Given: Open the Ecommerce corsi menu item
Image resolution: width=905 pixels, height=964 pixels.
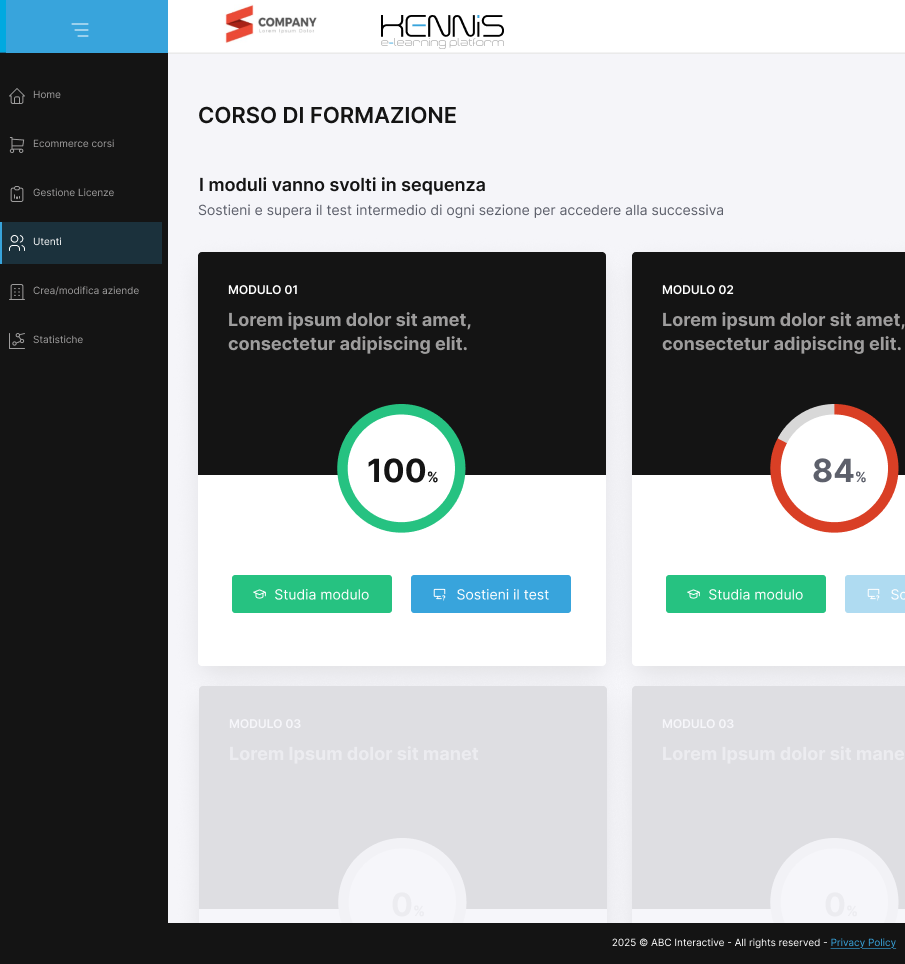Looking at the screenshot, I should (x=73, y=144).
